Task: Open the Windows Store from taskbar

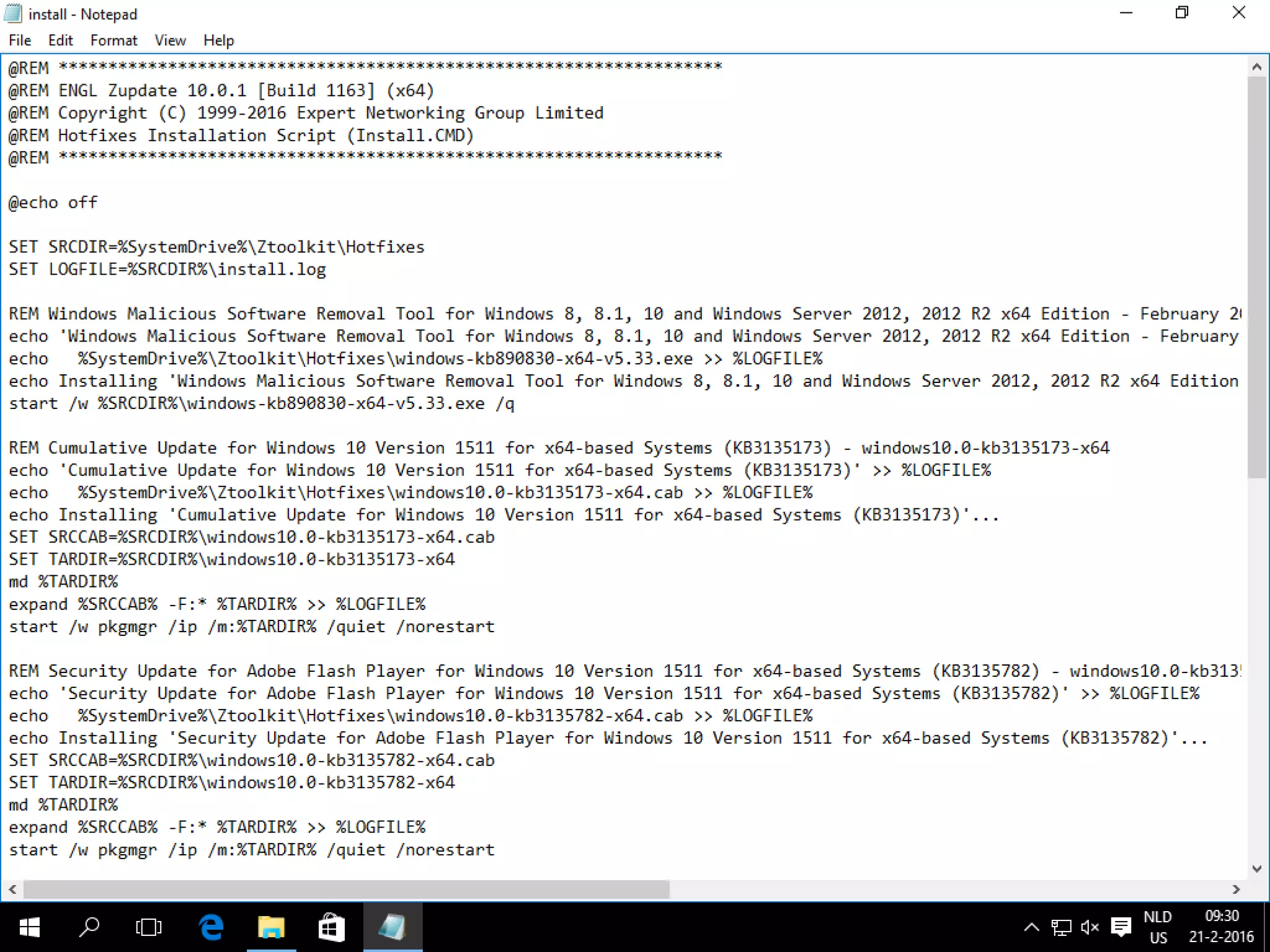Action: coord(331,927)
